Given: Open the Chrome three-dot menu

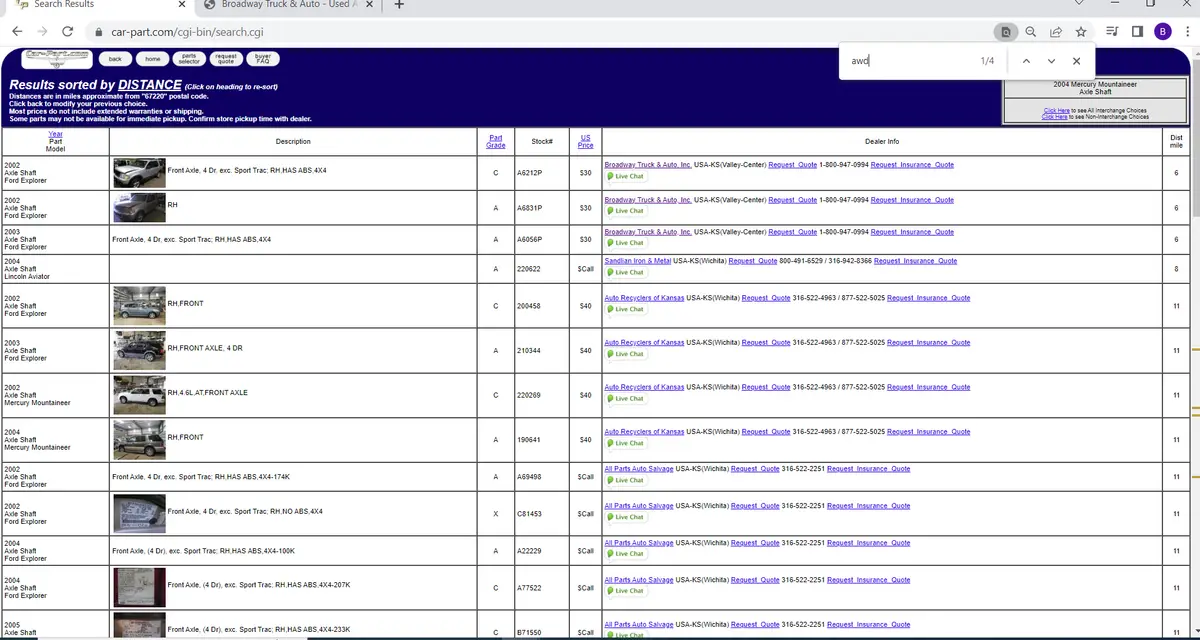Looking at the screenshot, I should click(x=1186, y=32).
